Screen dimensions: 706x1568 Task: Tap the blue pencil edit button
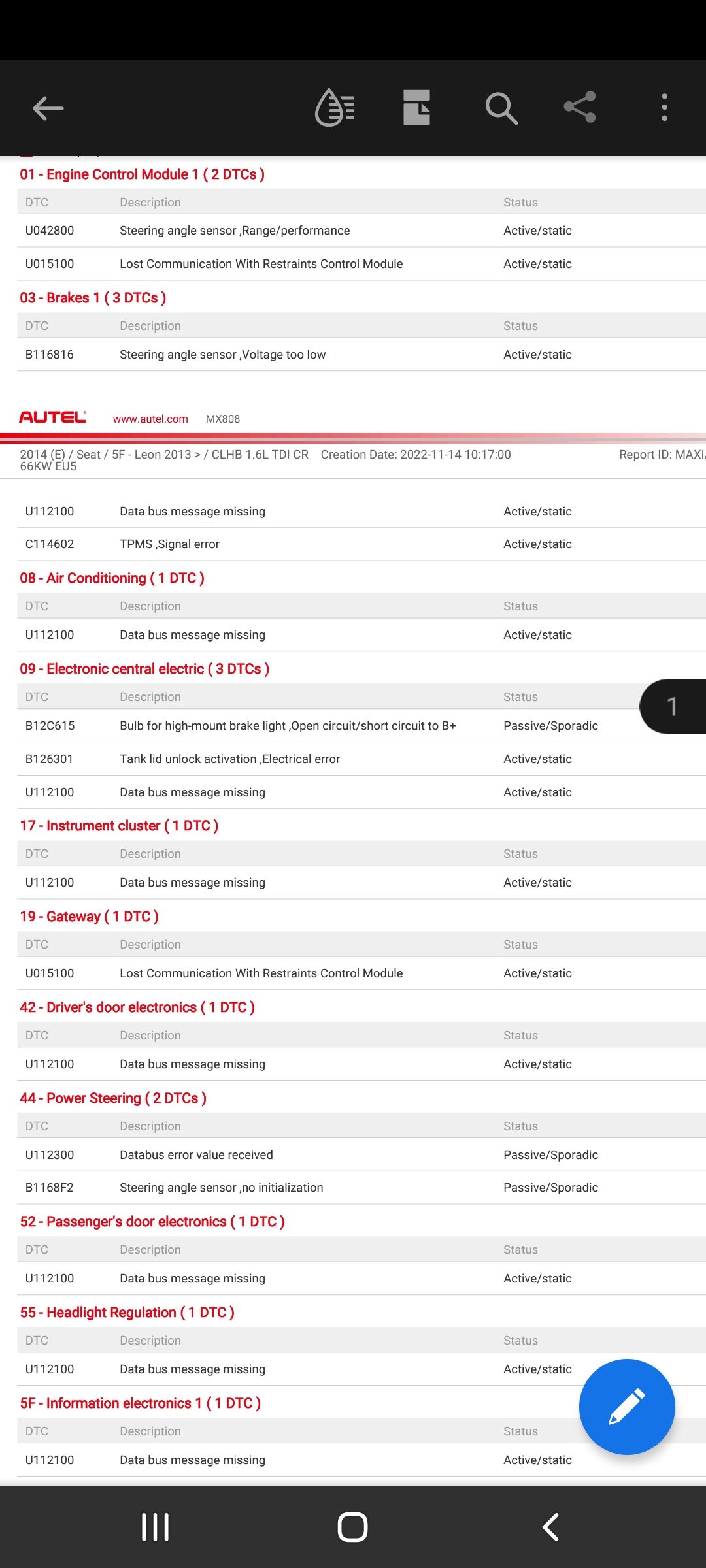pos(626,1407)
